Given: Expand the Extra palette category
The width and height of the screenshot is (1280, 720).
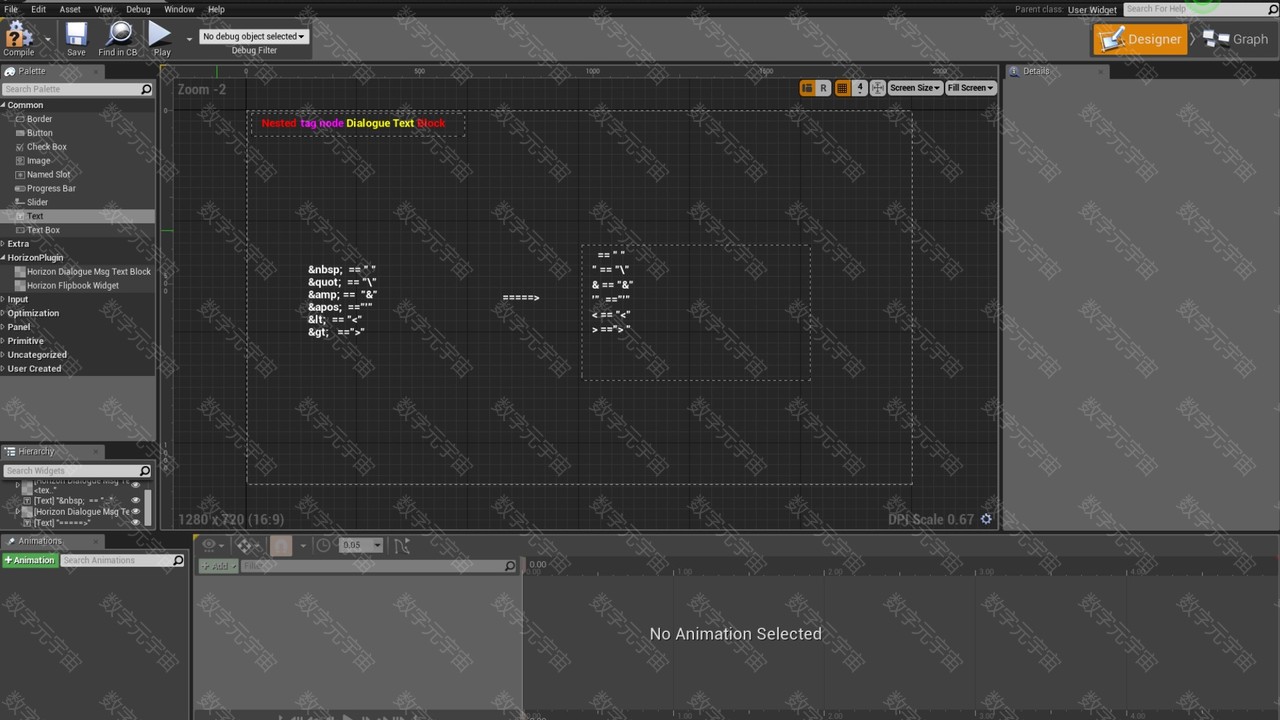Looking at the screenshot, I should pyautogui.click(x=3, y=244).
